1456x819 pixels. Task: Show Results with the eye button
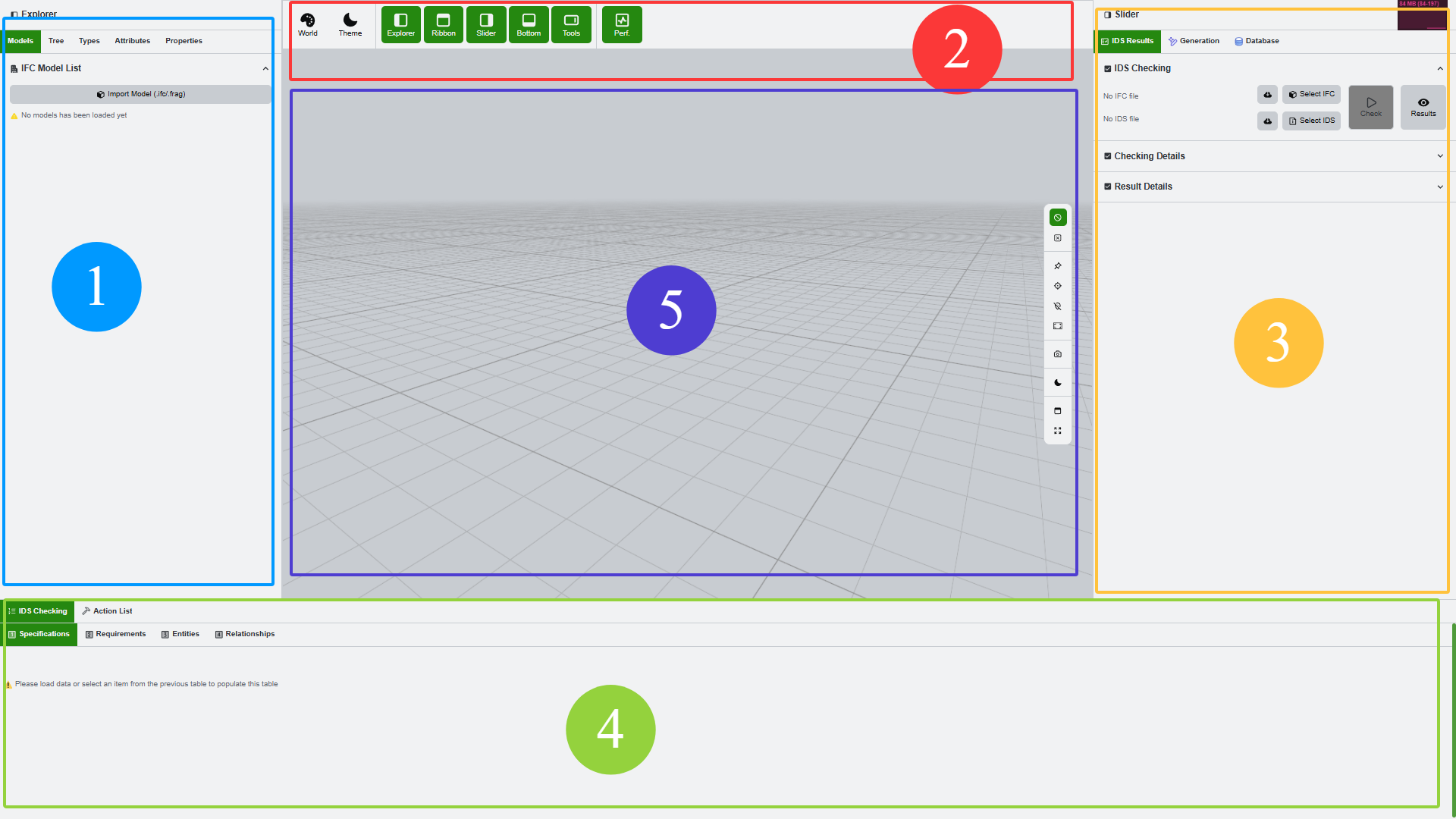[x=1423, y=107]
